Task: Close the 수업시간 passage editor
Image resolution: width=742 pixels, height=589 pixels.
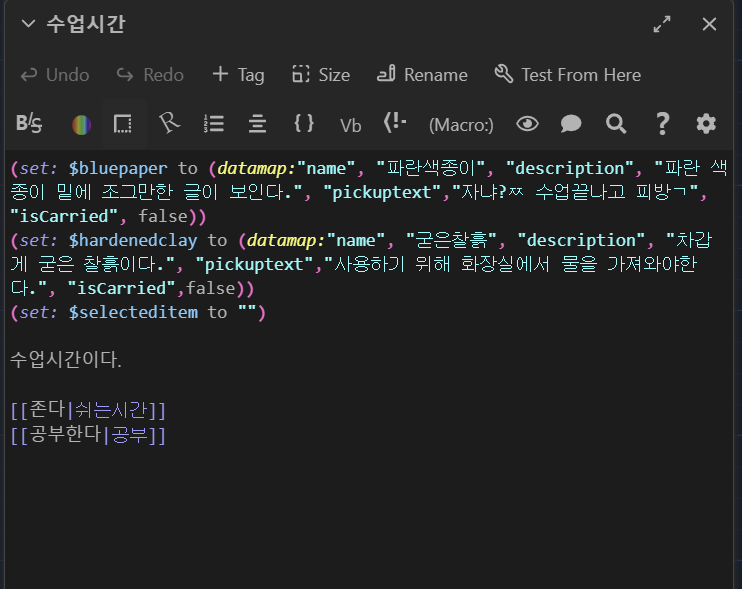Action: 709,24
